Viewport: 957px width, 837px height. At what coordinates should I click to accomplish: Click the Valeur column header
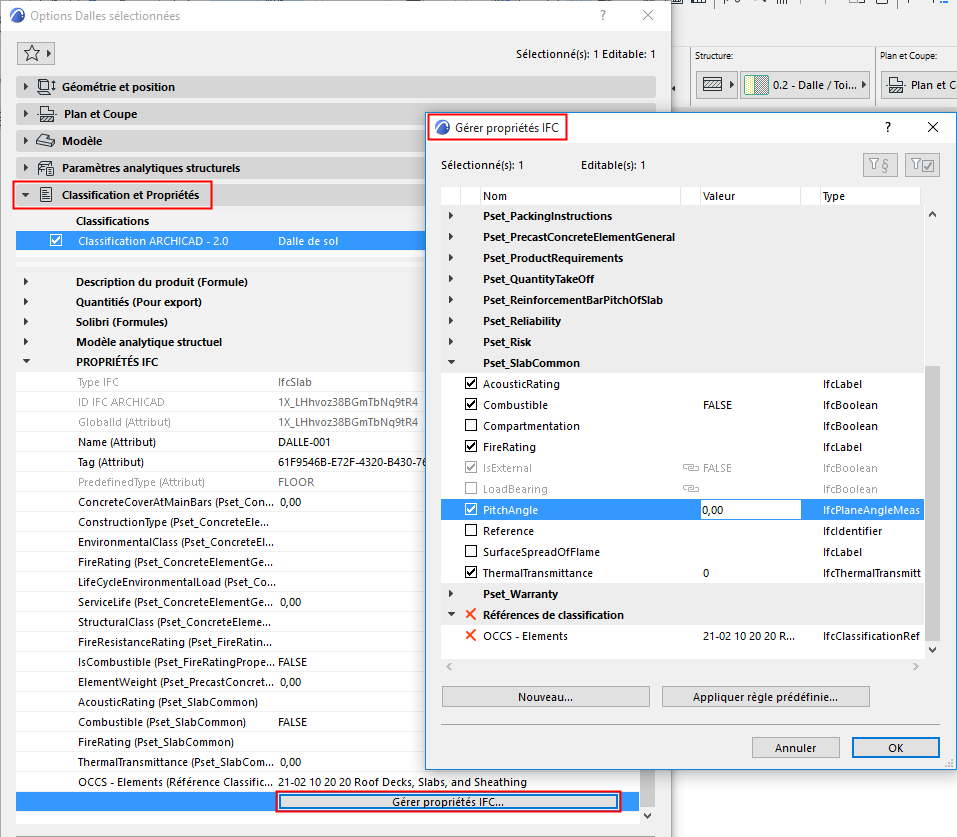[749, 196]
